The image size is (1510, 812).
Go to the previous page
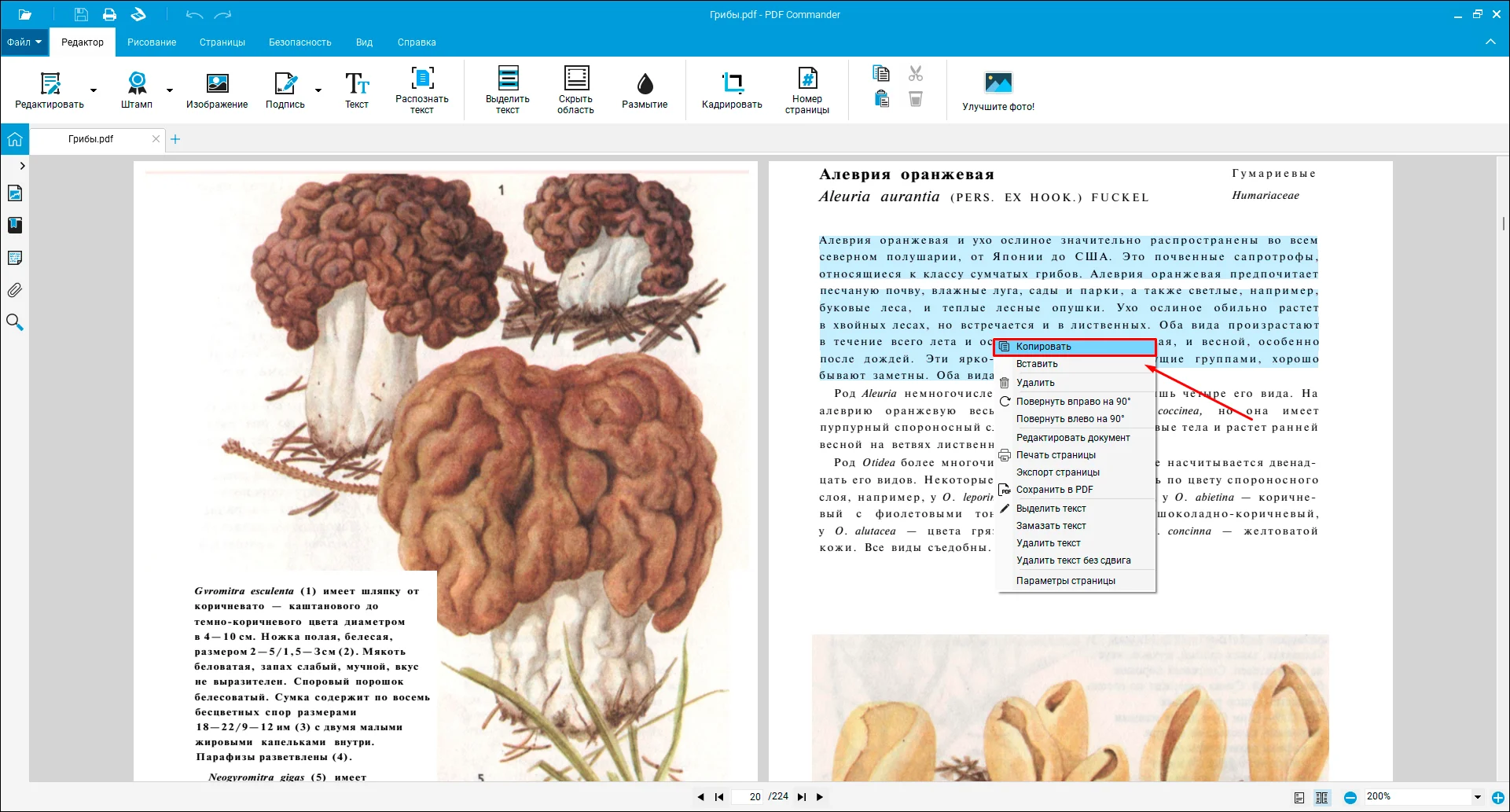(700, 797)
